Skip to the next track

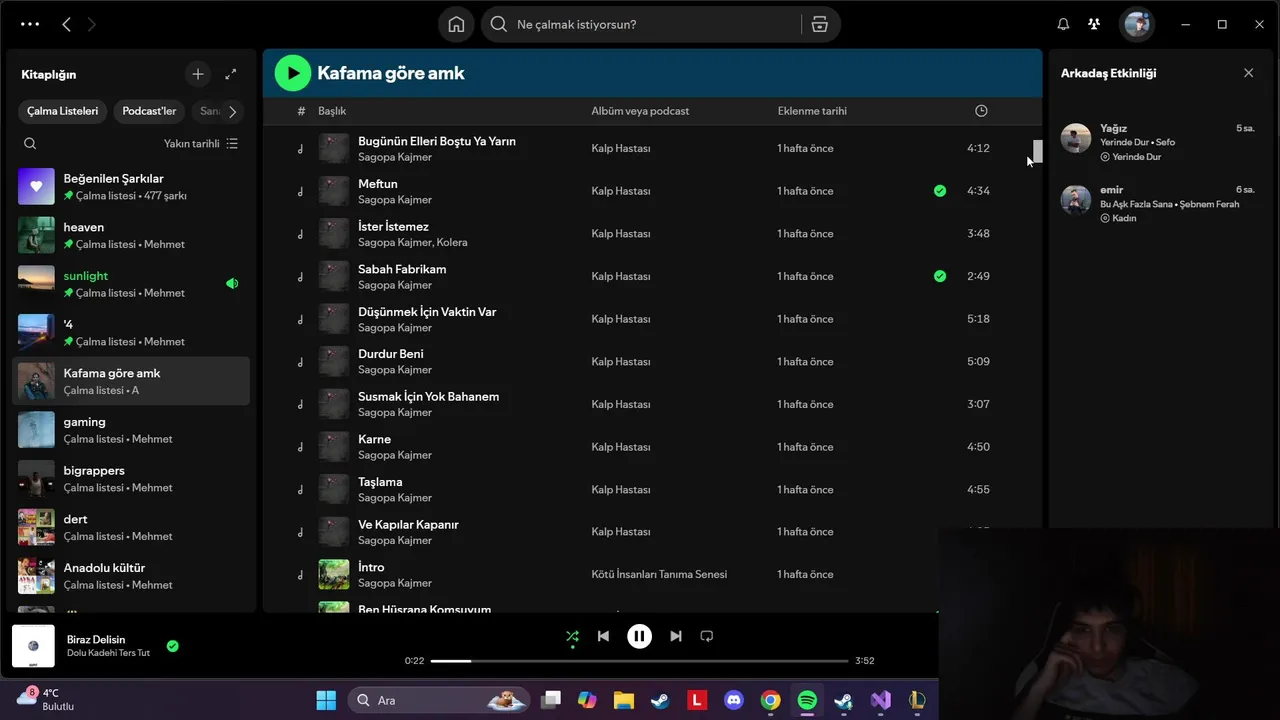[x=676, y=636]
